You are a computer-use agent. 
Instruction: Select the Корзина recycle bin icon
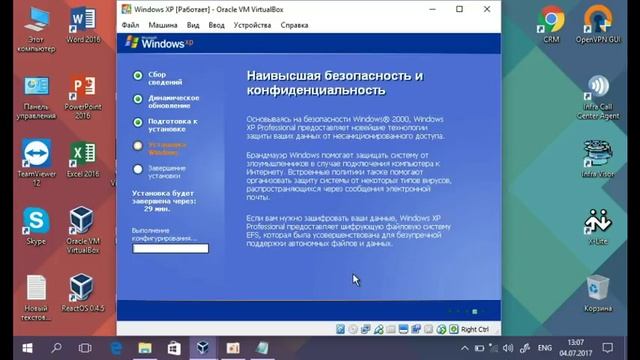(x=598, y=293)
